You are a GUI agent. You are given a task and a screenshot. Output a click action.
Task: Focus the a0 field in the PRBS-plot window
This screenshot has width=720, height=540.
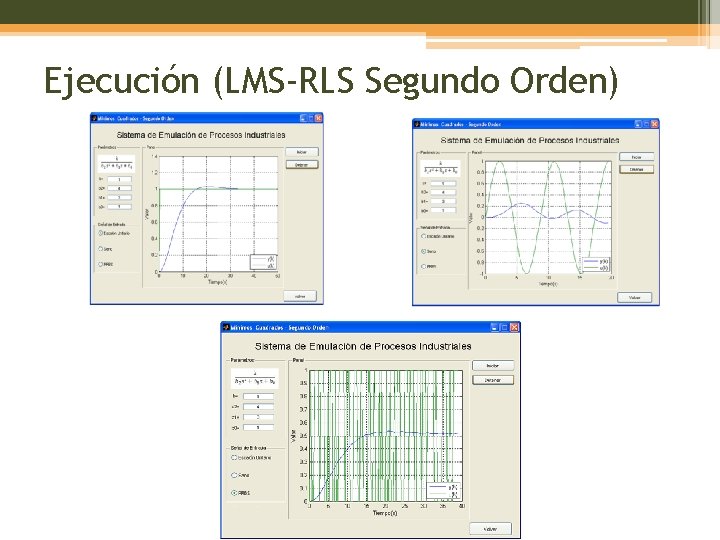tap(258, 428)
